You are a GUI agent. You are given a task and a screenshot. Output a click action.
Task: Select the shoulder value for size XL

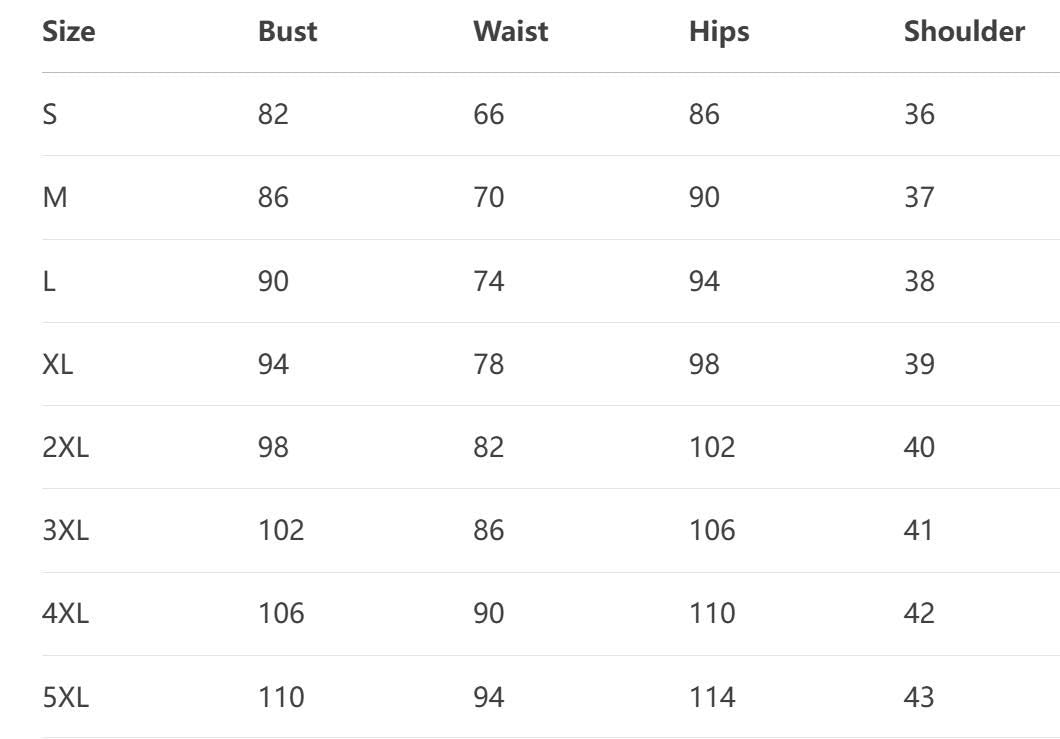pos(919,364)
